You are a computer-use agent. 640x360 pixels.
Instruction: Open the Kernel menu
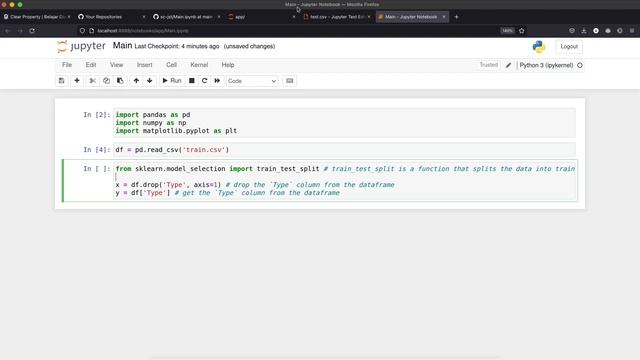pos(199,65)
